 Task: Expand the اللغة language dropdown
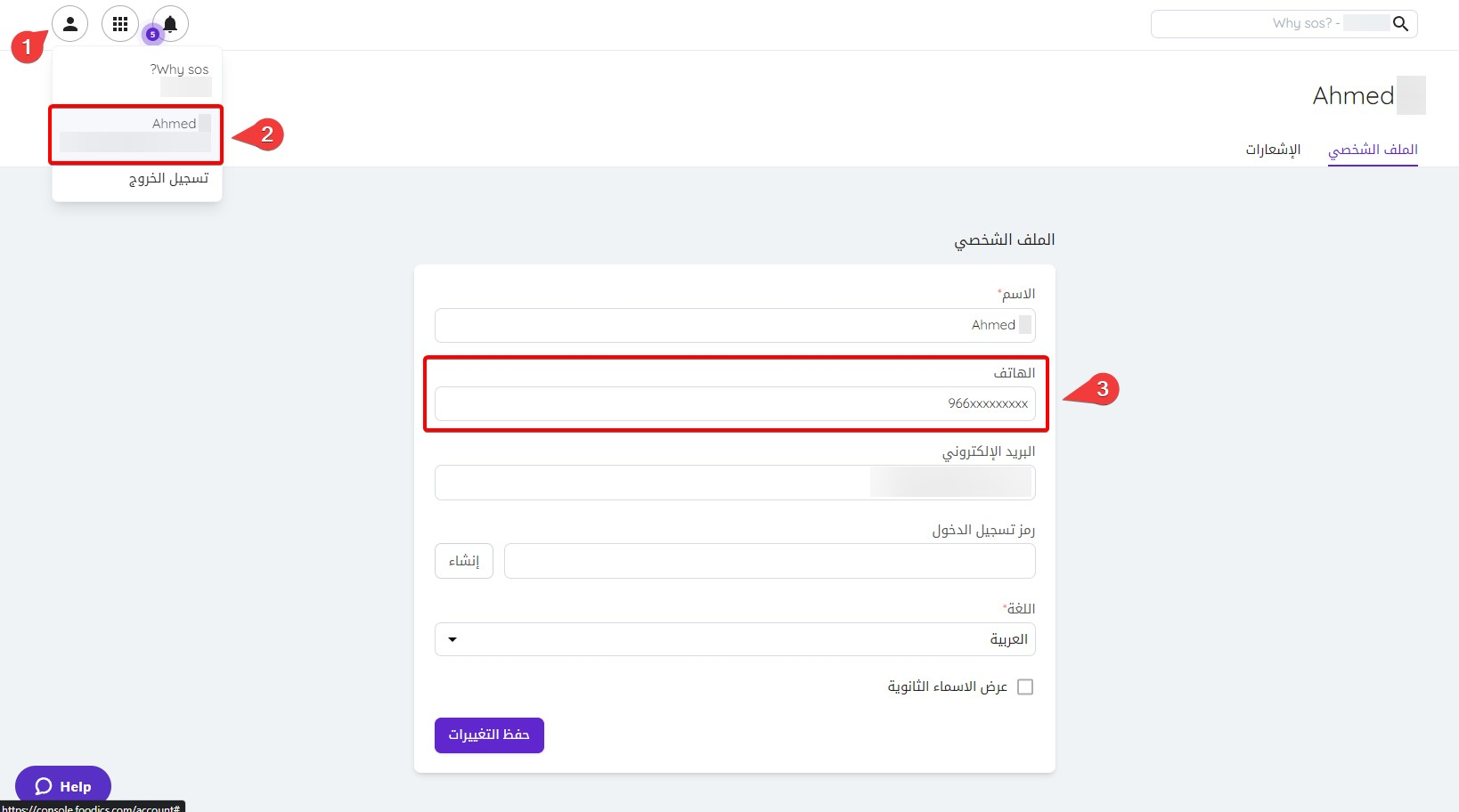click(735, 639)
